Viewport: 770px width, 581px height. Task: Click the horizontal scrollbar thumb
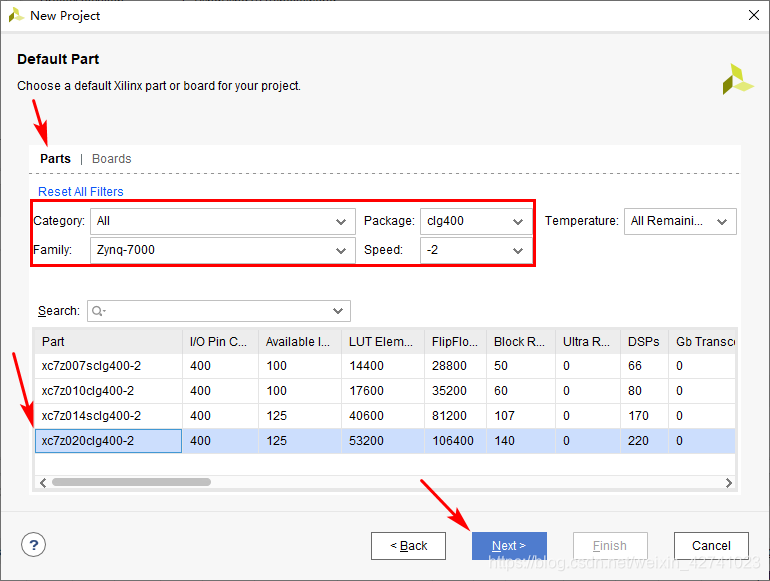click(x=132, y=482)
